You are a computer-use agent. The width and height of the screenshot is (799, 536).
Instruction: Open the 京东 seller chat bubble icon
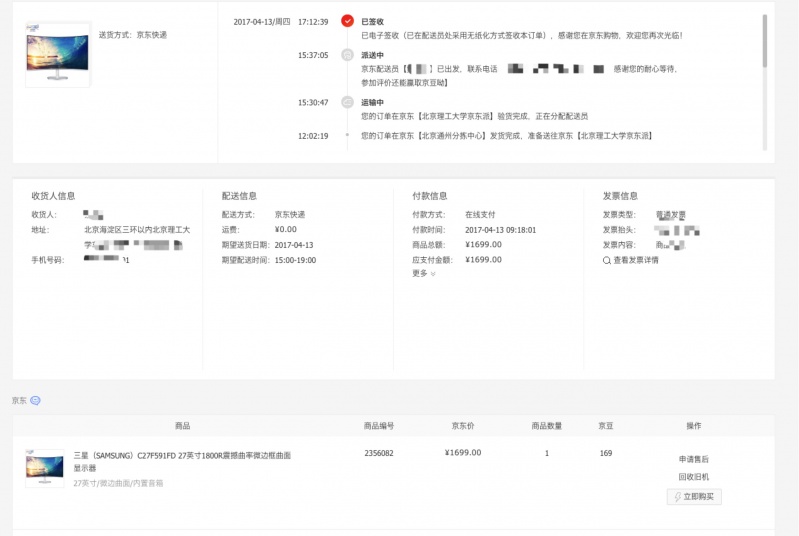[x=36, y=400]
